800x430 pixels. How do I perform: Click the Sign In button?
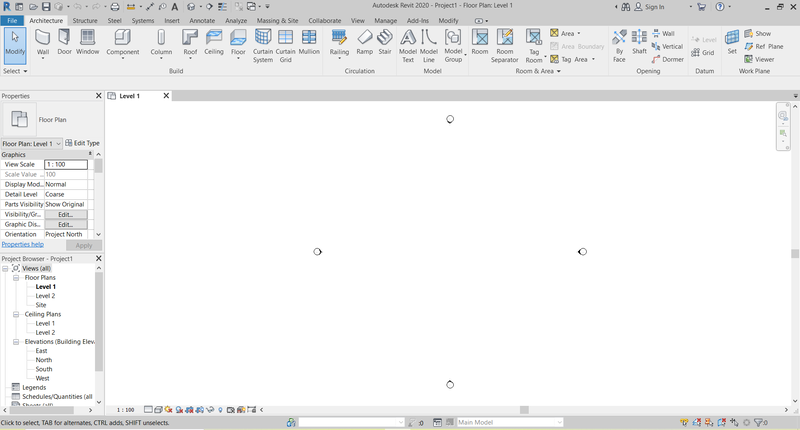pyautogui.click(x=649, y=7)
